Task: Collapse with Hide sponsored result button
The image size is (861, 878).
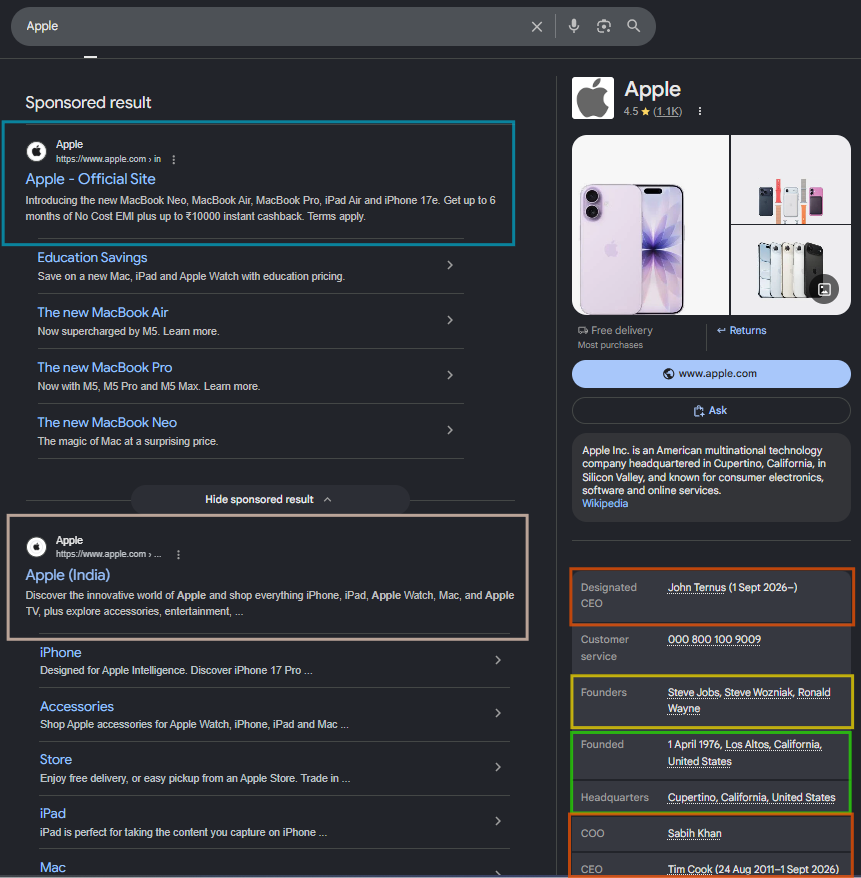Action: click(x=270, y=499)
